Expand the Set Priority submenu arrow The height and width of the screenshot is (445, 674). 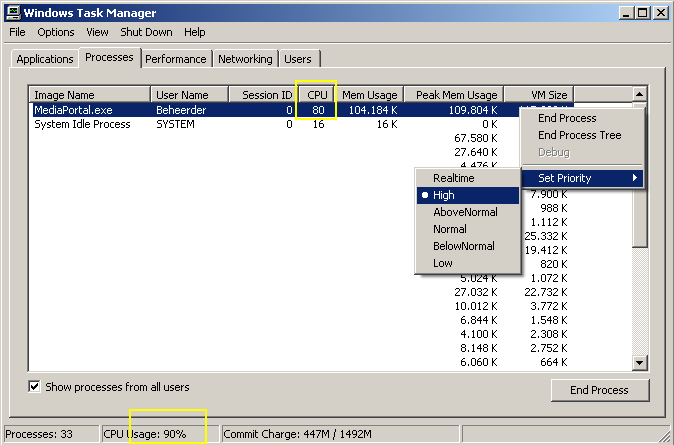635,178
